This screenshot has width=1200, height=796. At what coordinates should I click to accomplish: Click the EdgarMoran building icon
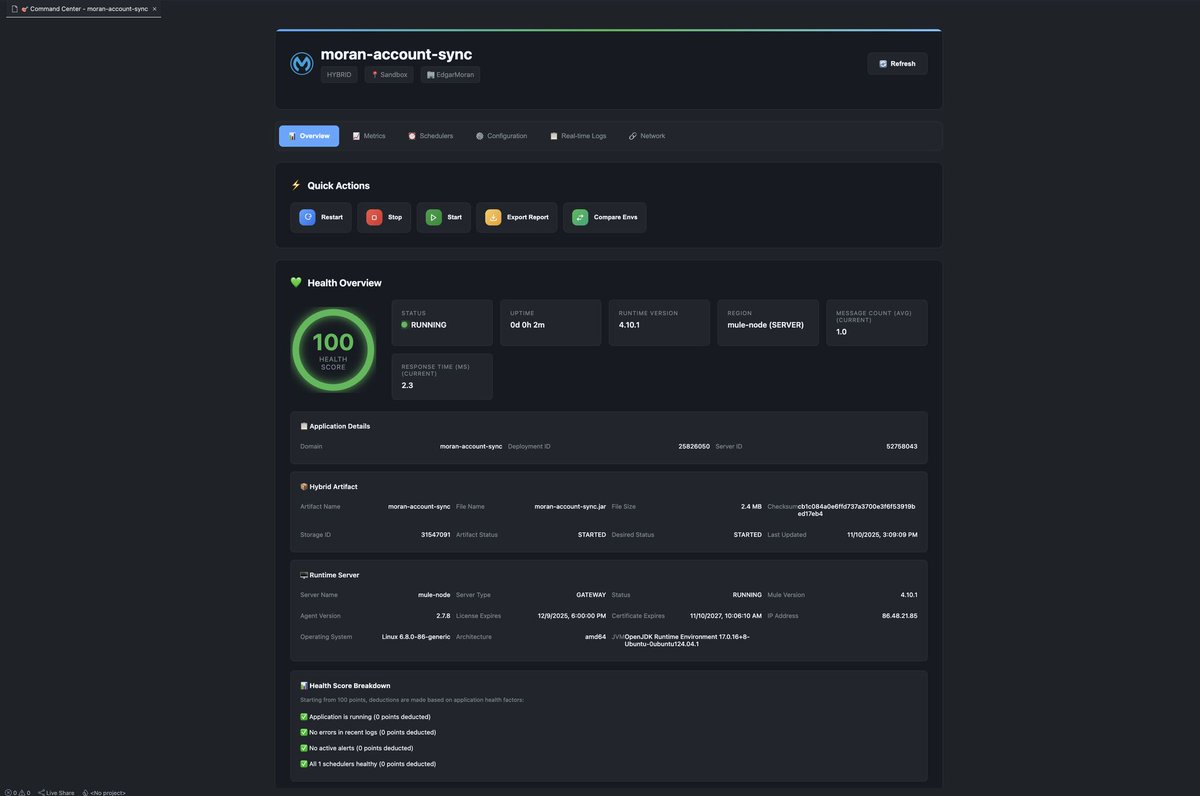click(x=431, y=75)
